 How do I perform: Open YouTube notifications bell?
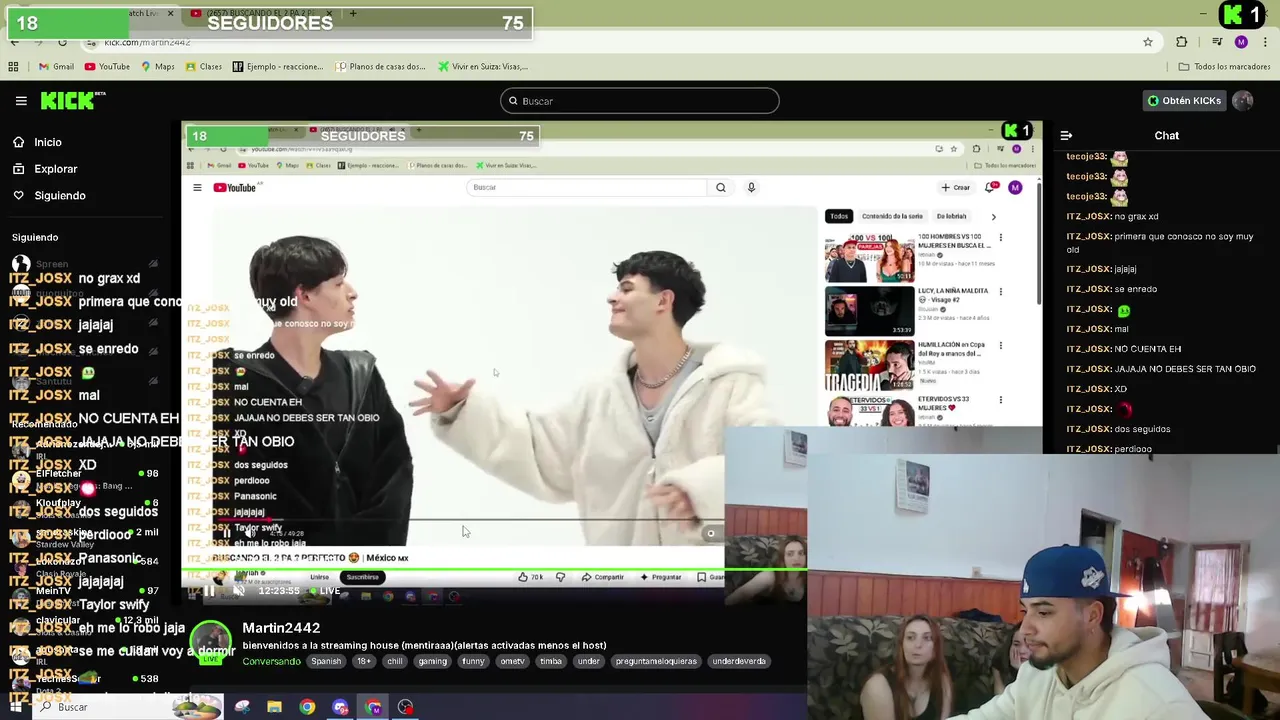click(x=990, y=188)
